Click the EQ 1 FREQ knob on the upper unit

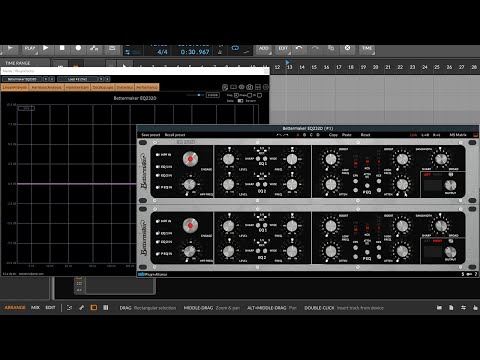292,159
